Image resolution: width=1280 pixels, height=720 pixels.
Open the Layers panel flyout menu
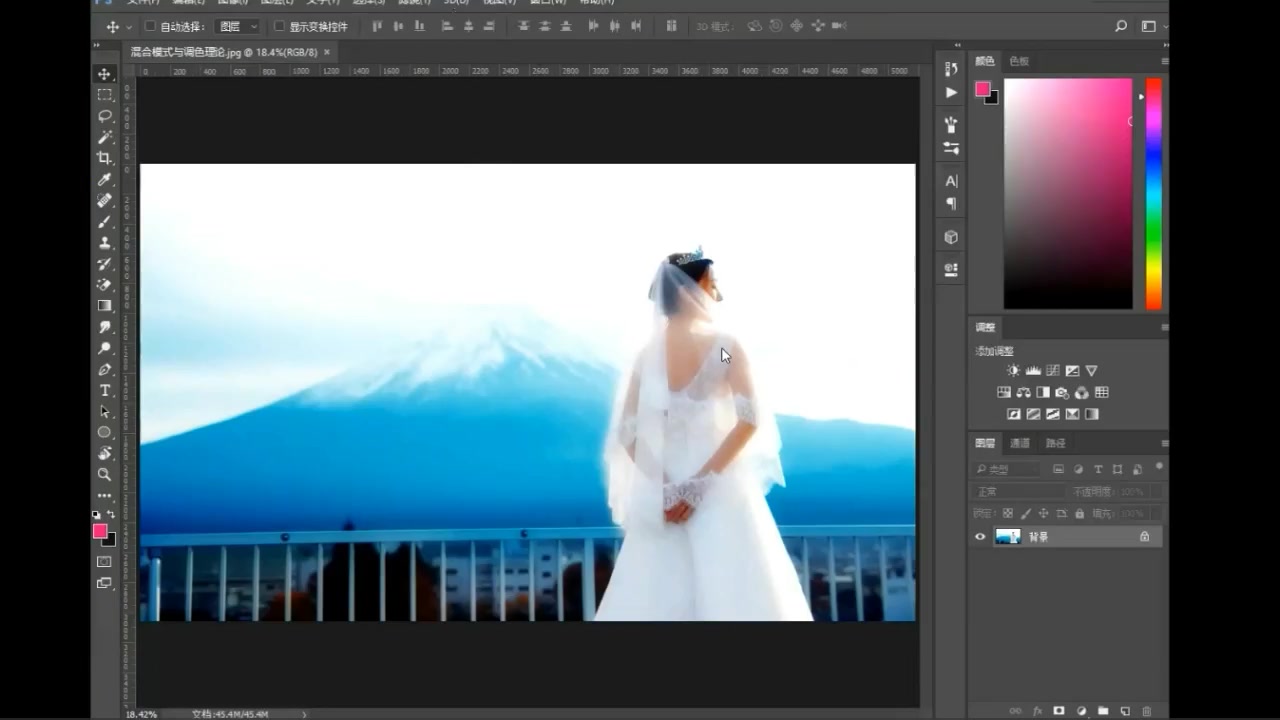click(x=1164, y=443)
